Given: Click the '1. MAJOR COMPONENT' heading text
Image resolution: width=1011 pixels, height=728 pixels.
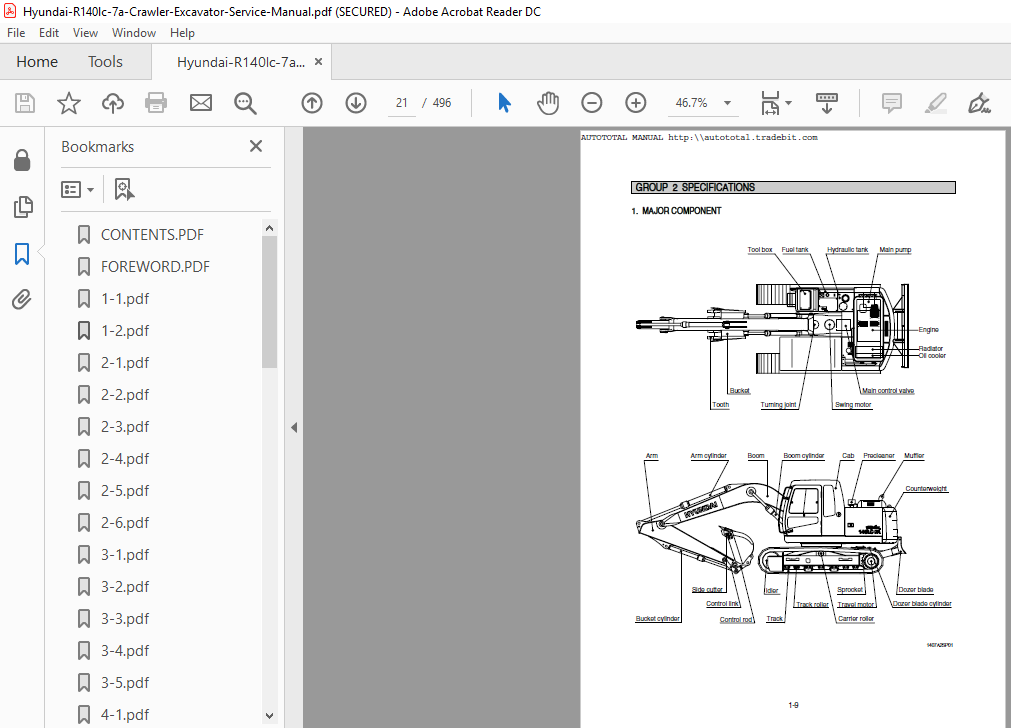Looking at the screenshot, I should [x=676, y=211].
